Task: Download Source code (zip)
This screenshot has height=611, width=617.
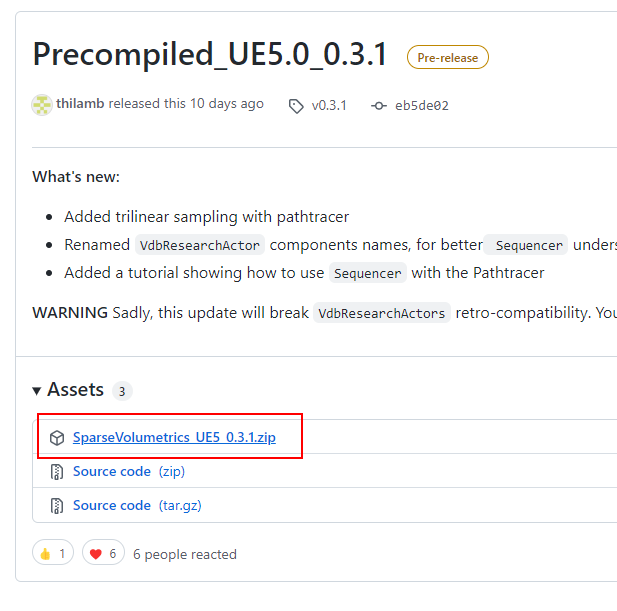Action: (112, 472)
